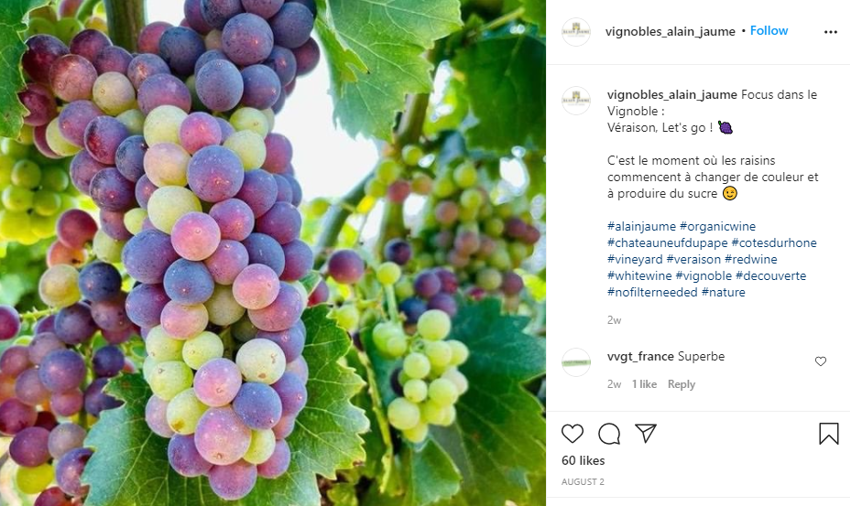Open vvgt_france's profile avatar

point(576,361)
